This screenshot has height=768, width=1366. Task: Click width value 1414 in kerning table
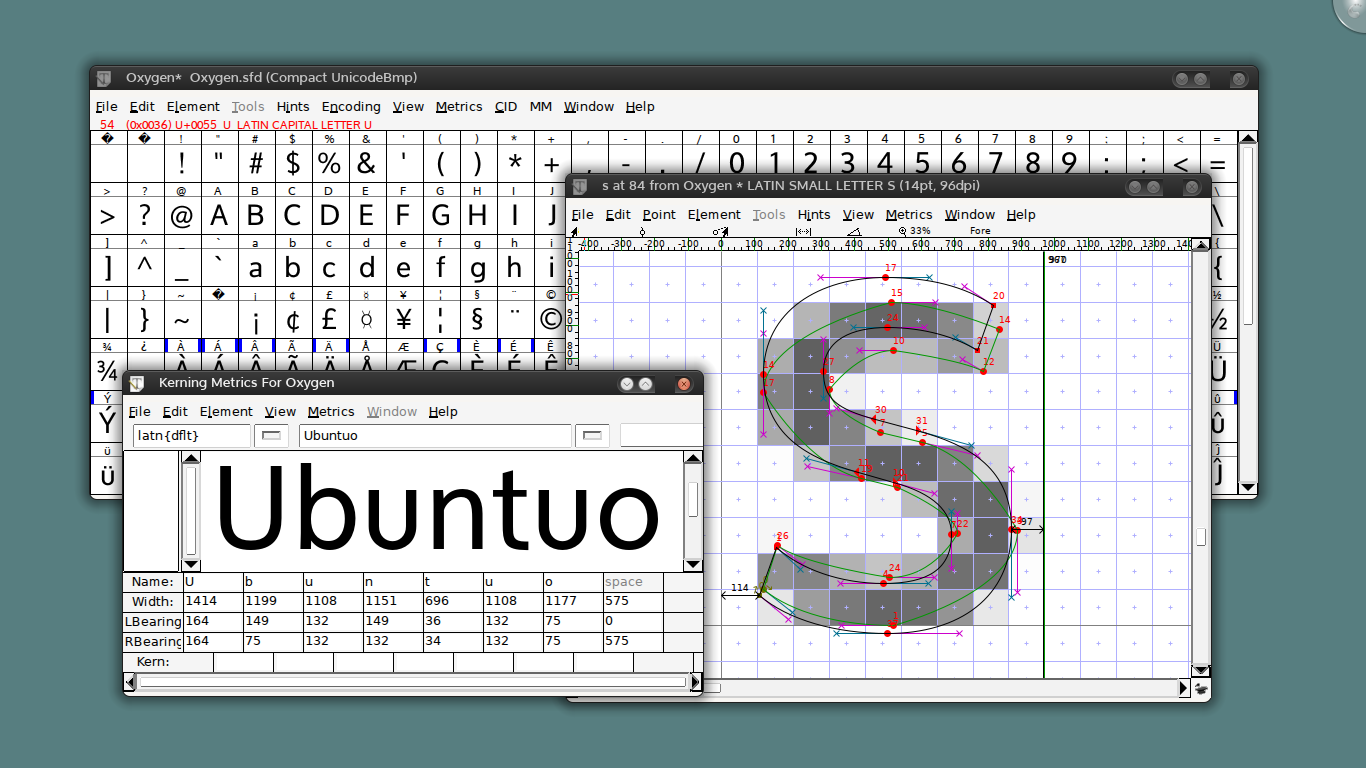213,602
